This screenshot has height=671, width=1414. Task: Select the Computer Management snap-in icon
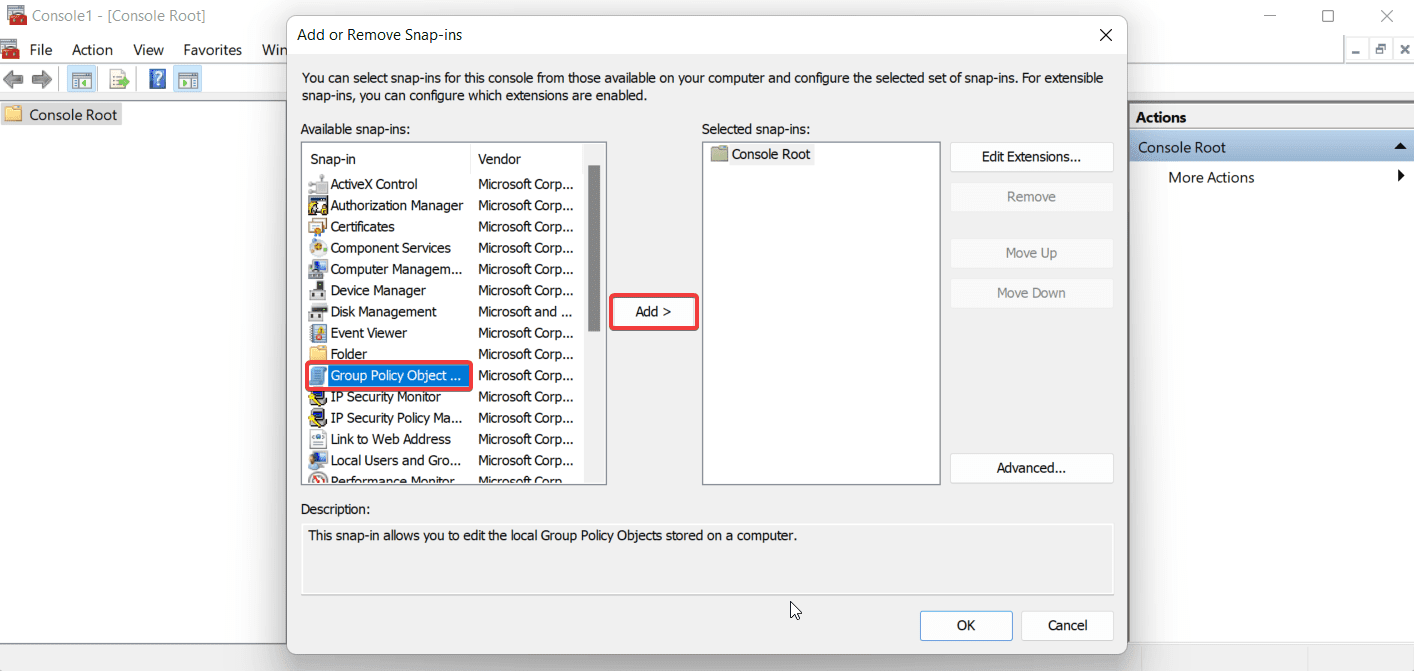(318, 269)
